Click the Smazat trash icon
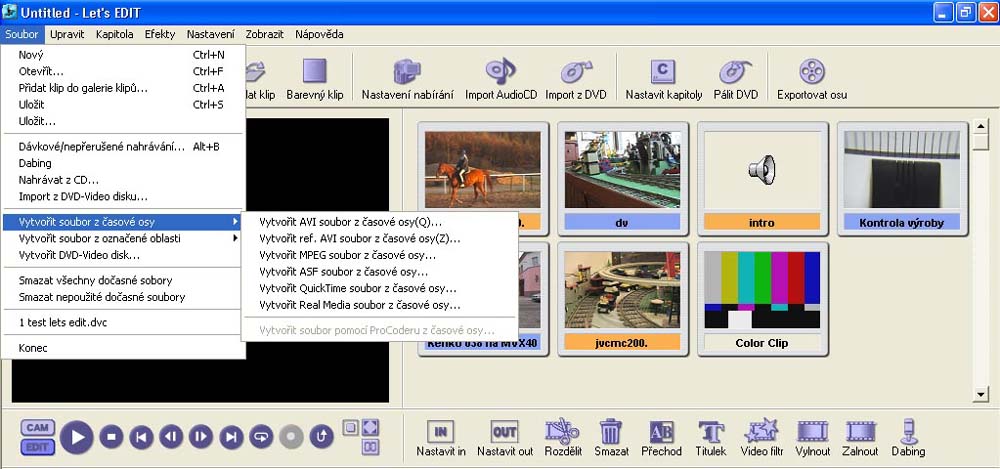This screenshot has height=469, width=1000. coord(610,432)
